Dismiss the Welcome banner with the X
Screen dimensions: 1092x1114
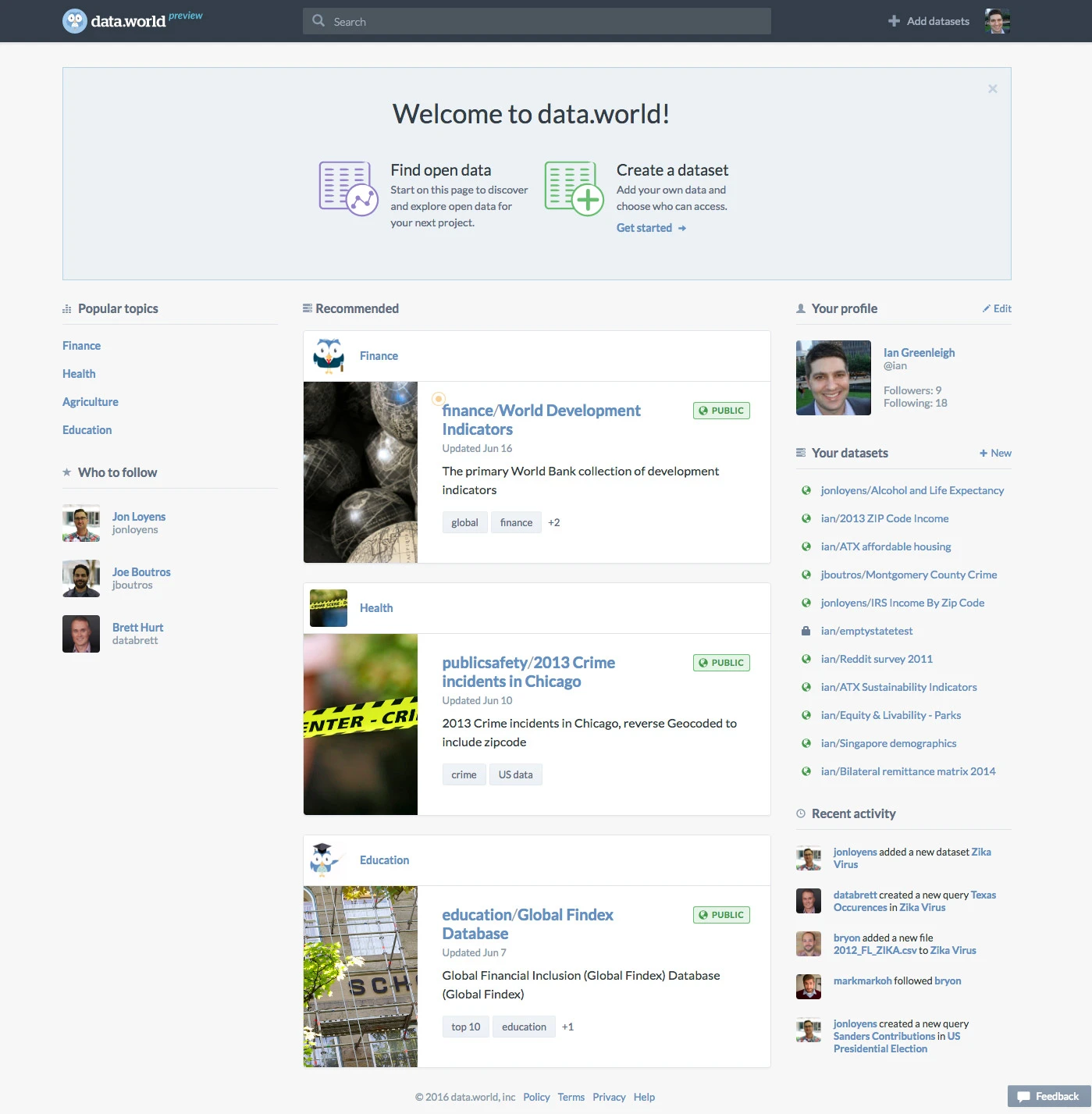[992, 88]
